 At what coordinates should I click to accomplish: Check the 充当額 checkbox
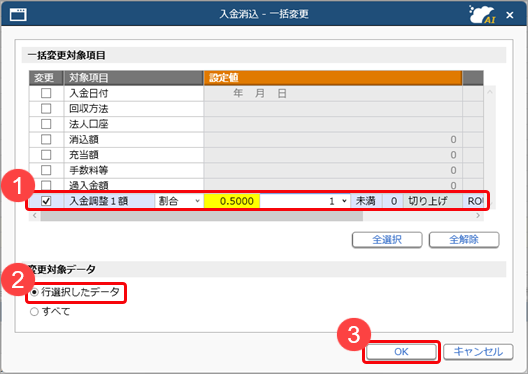pyautogui.click(x=46, y=155)
